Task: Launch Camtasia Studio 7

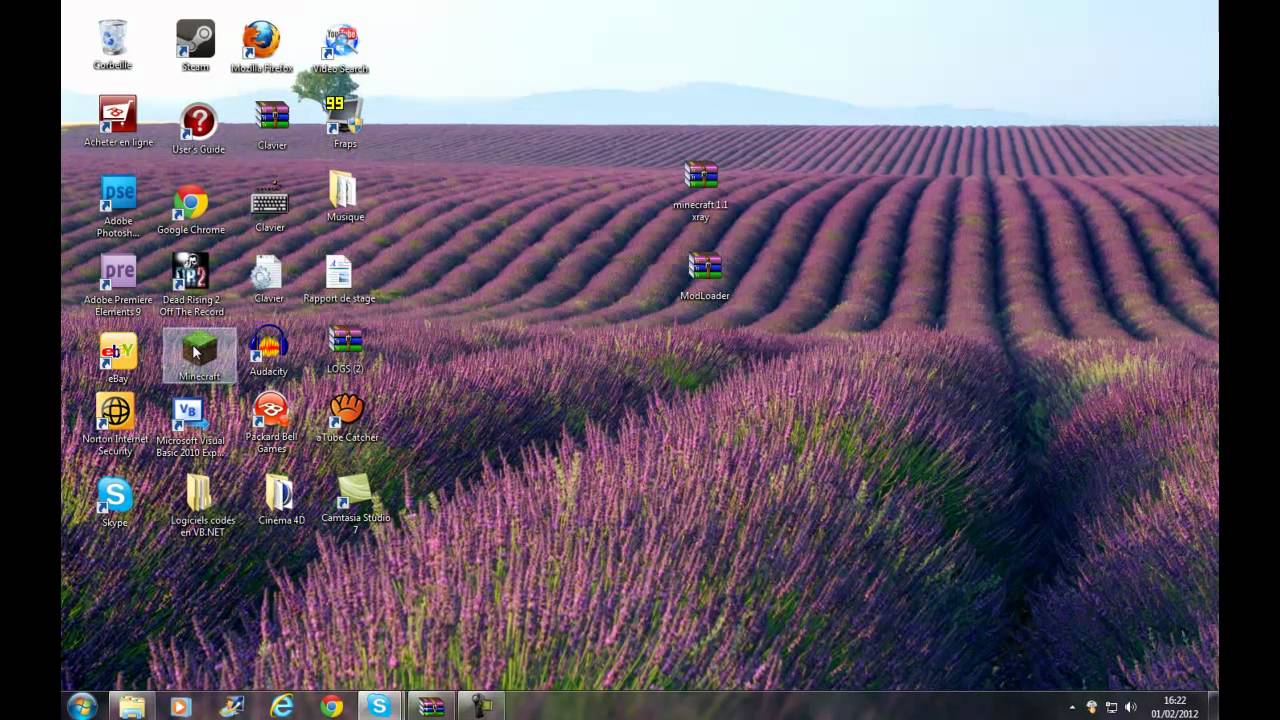Action: point(356,505)
